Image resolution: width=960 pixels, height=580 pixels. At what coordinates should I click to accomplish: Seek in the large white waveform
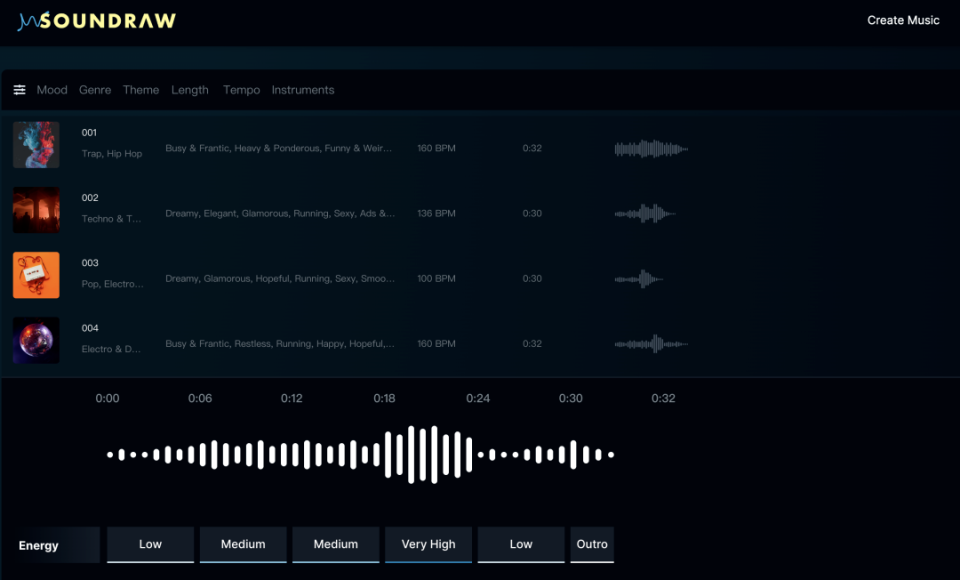[360, 455]
